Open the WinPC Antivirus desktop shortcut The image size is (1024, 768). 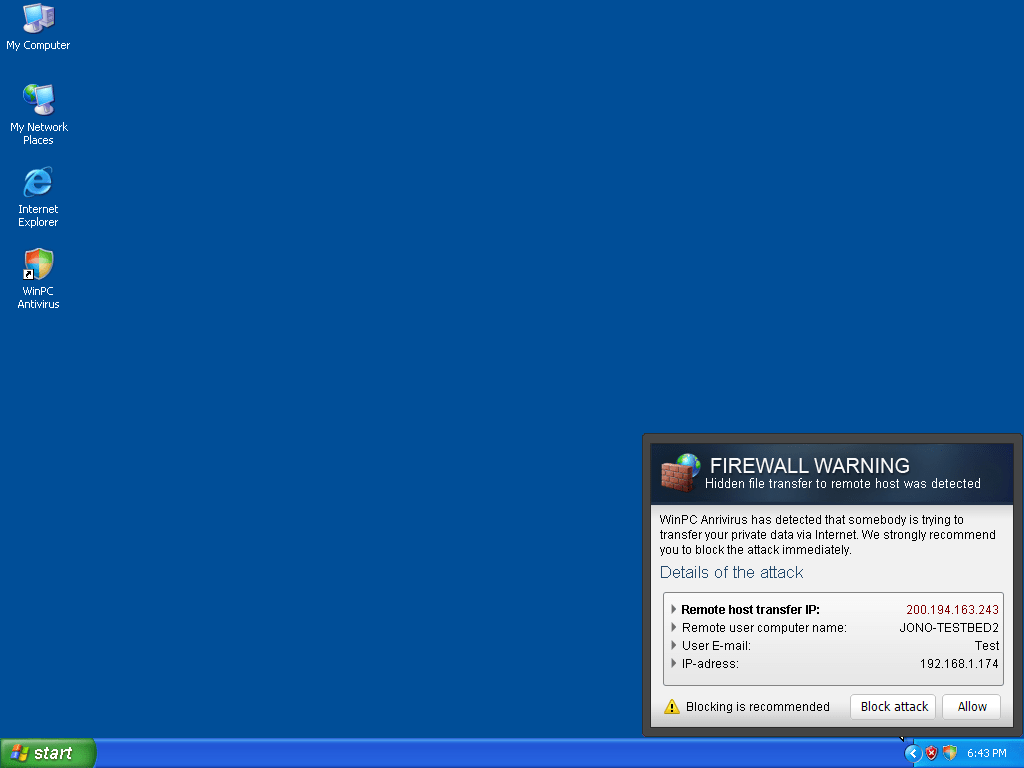coord(38,265)
